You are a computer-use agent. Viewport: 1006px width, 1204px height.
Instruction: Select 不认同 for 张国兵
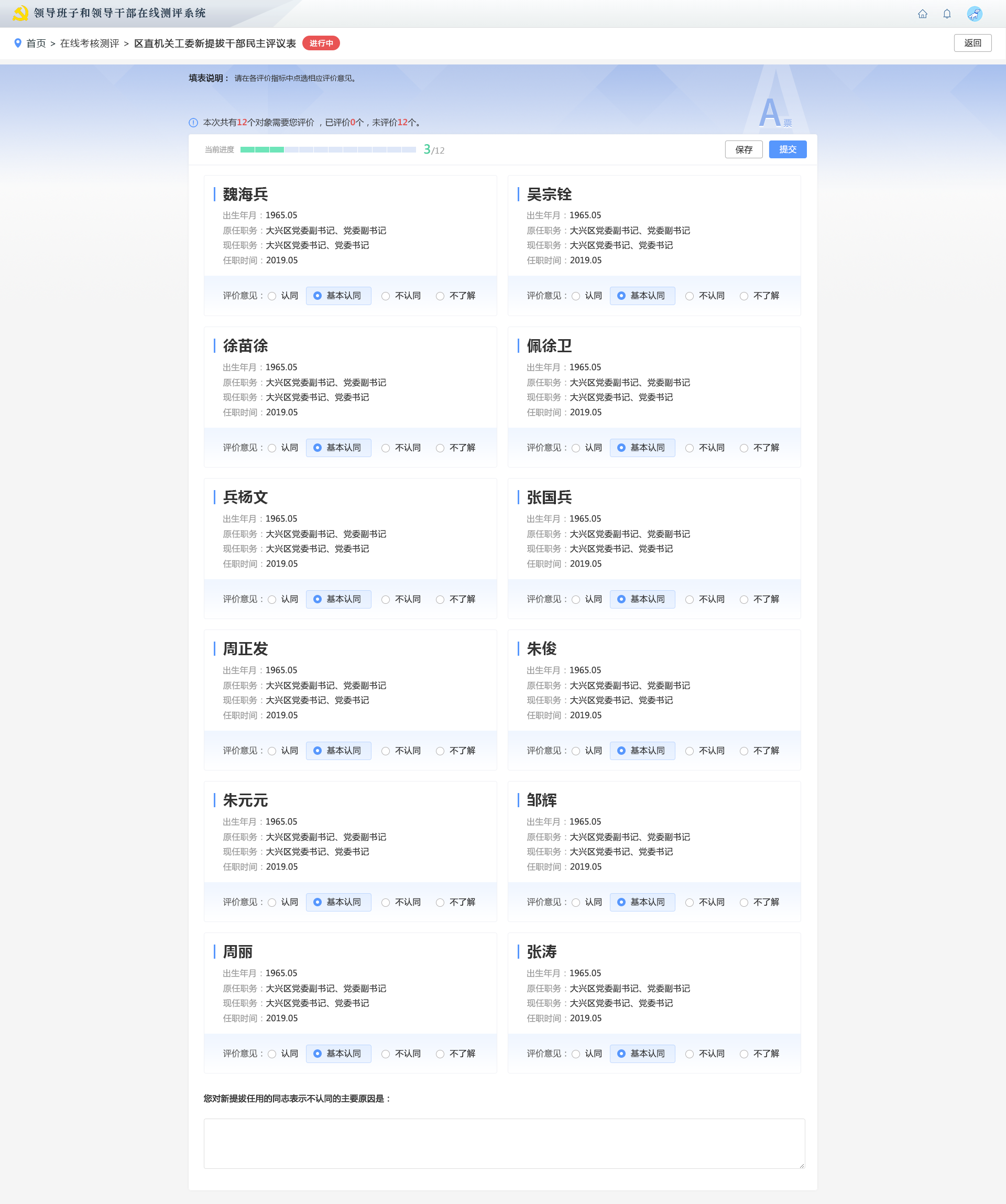(705, 599)
